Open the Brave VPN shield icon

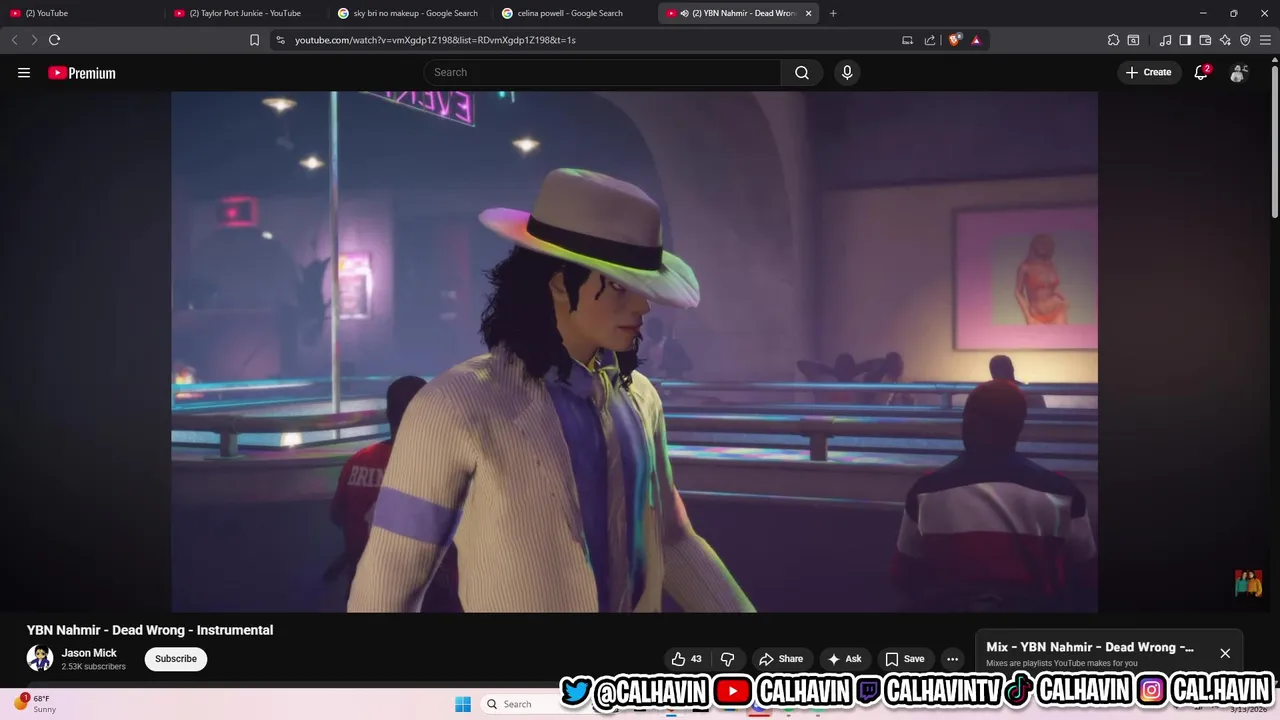(1245, 40)
